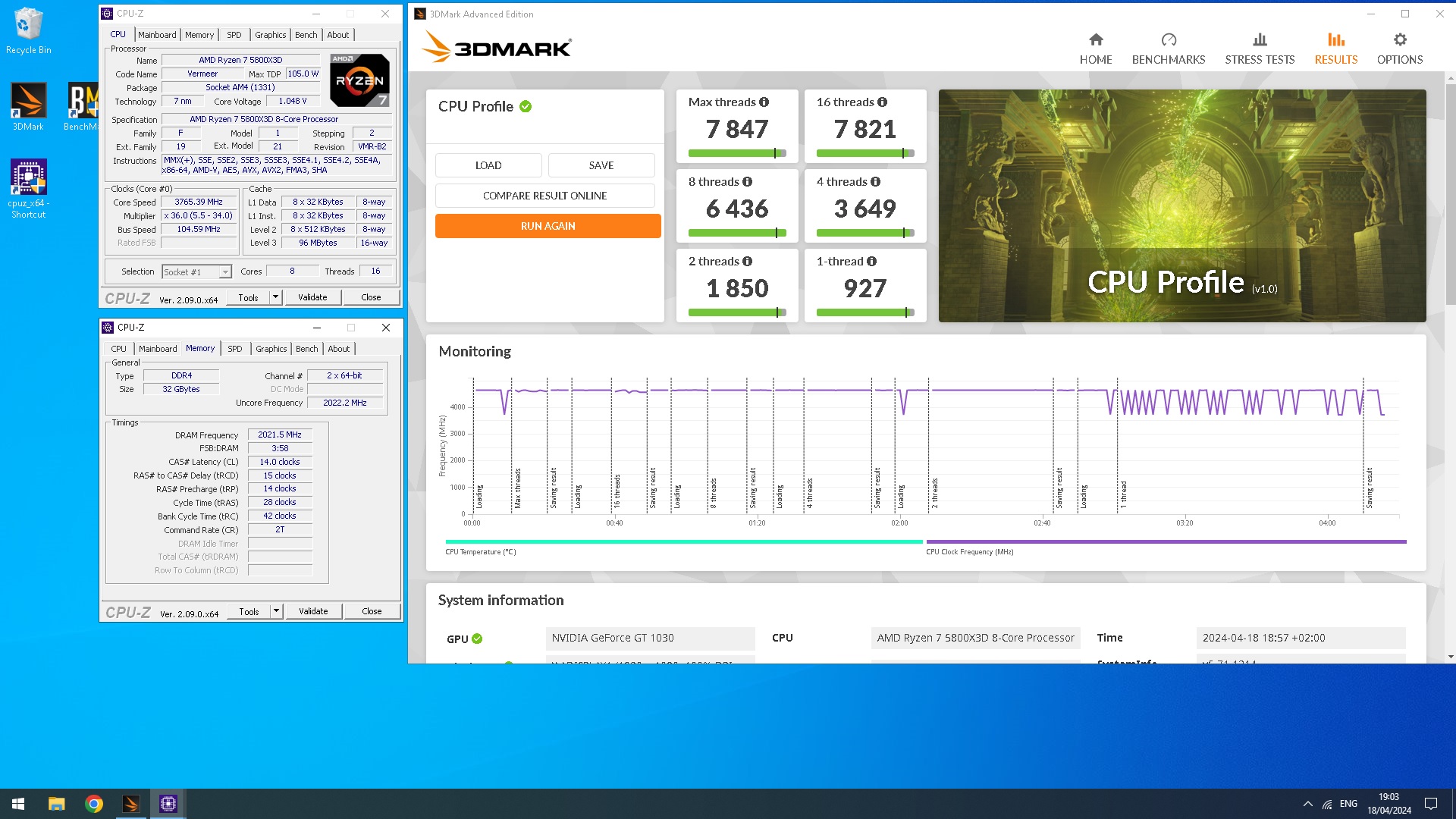Viewport: 1456px width, 819px height.
Task: Click the network tray icon
Action: 1327,804
